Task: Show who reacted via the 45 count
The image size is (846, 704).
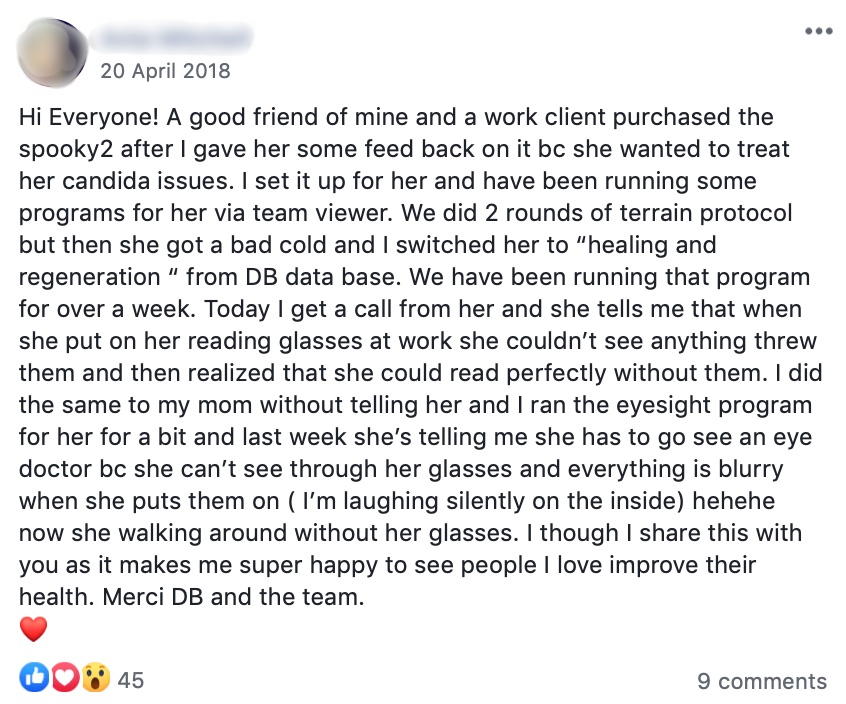Action: (131, 680)
